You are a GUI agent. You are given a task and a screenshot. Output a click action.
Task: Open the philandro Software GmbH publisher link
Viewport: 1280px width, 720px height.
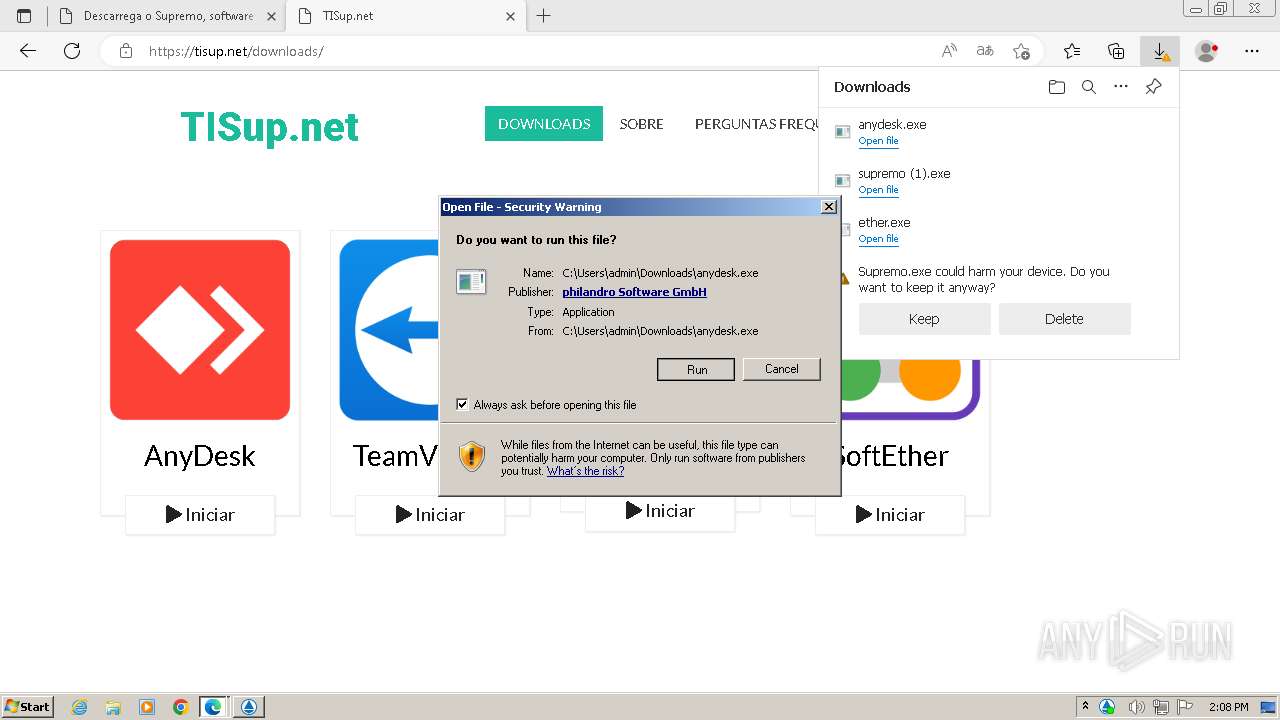pos(634,292)
